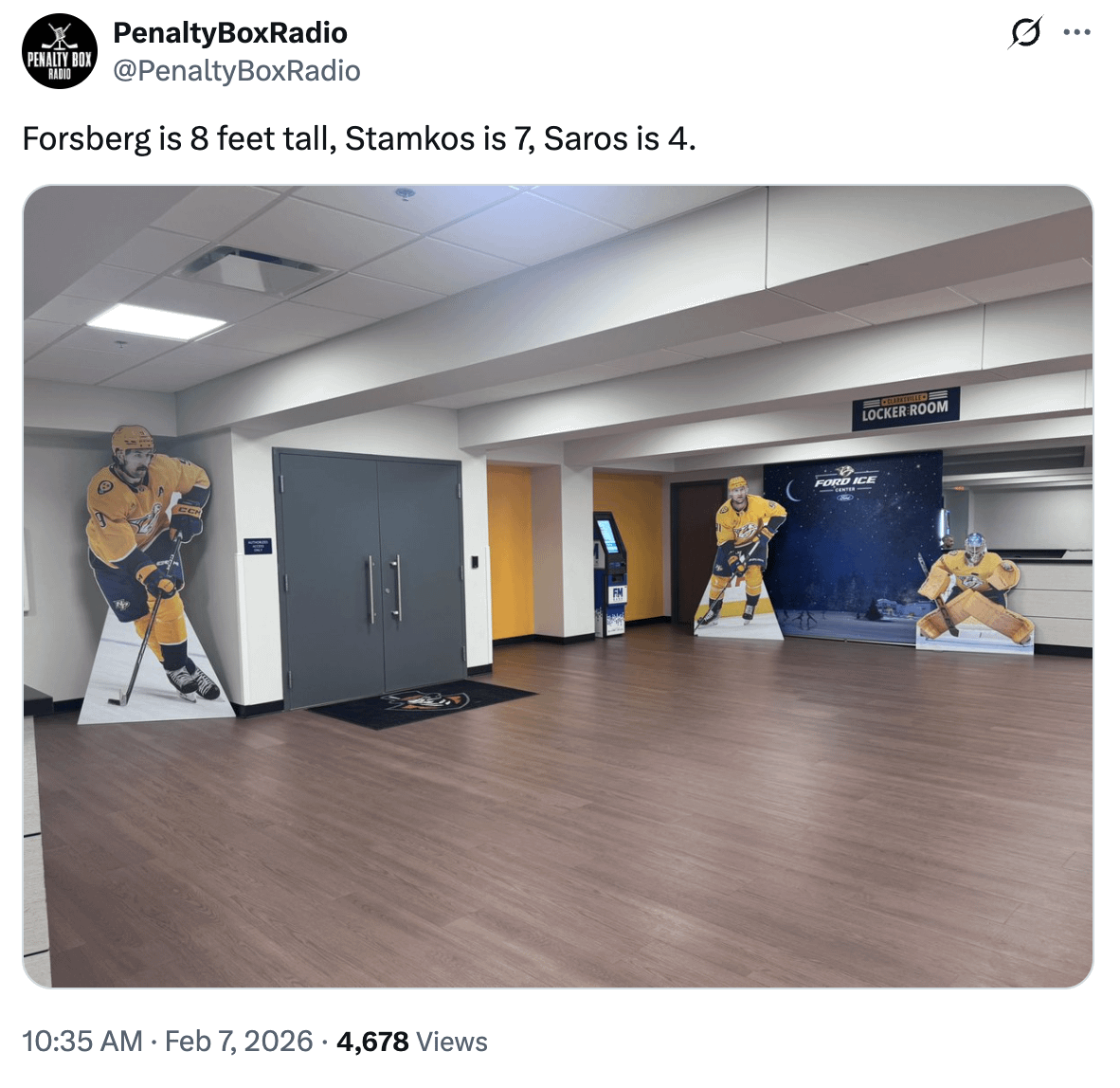This screenshot has height=1088, width=1120.
Task: Click the blue ATM kiosk in photo
Action: coord(611,573)
